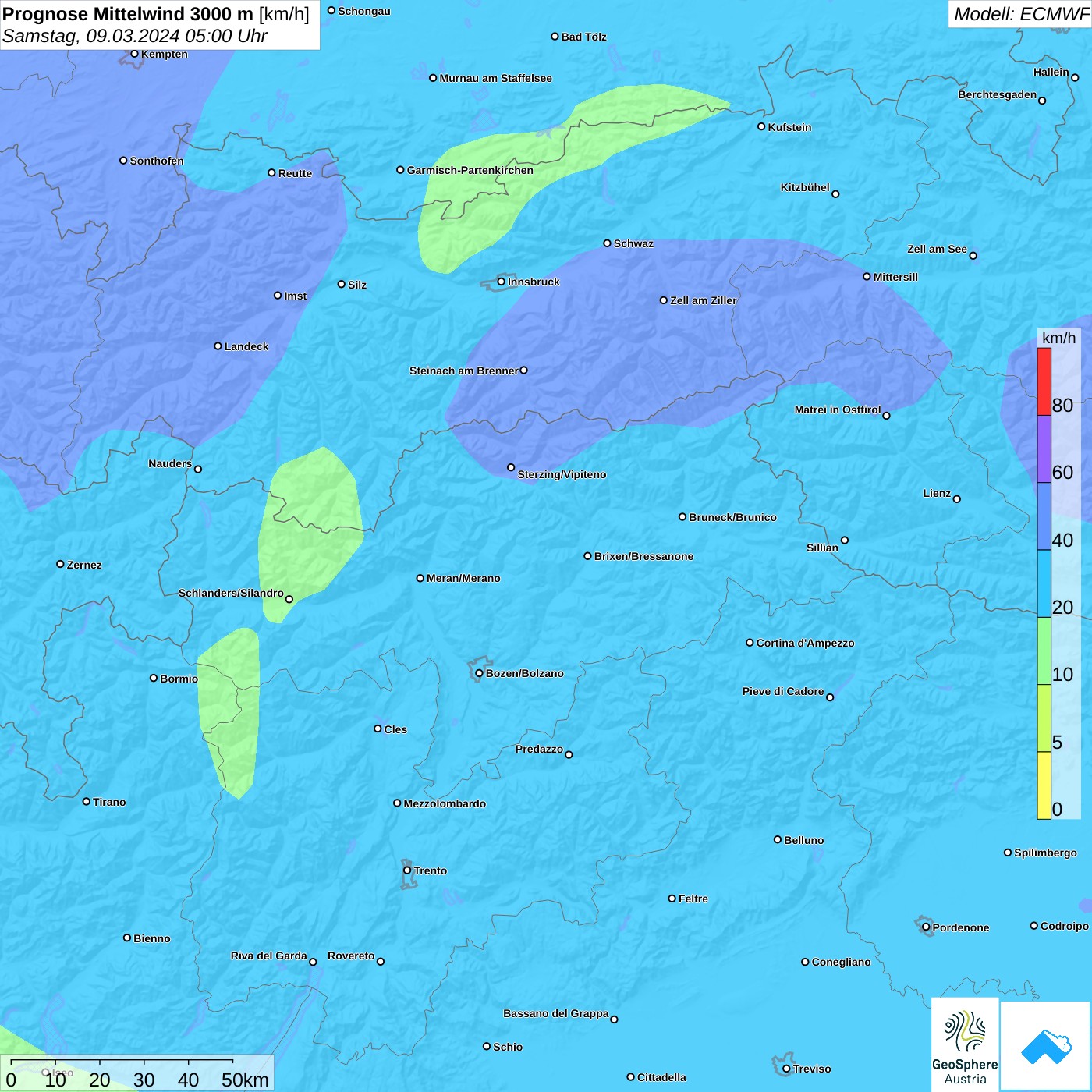Click the Sterzing/Vipiteno location dot
This screenshot has width=1092, height=1092.
[x=511, y=468]
